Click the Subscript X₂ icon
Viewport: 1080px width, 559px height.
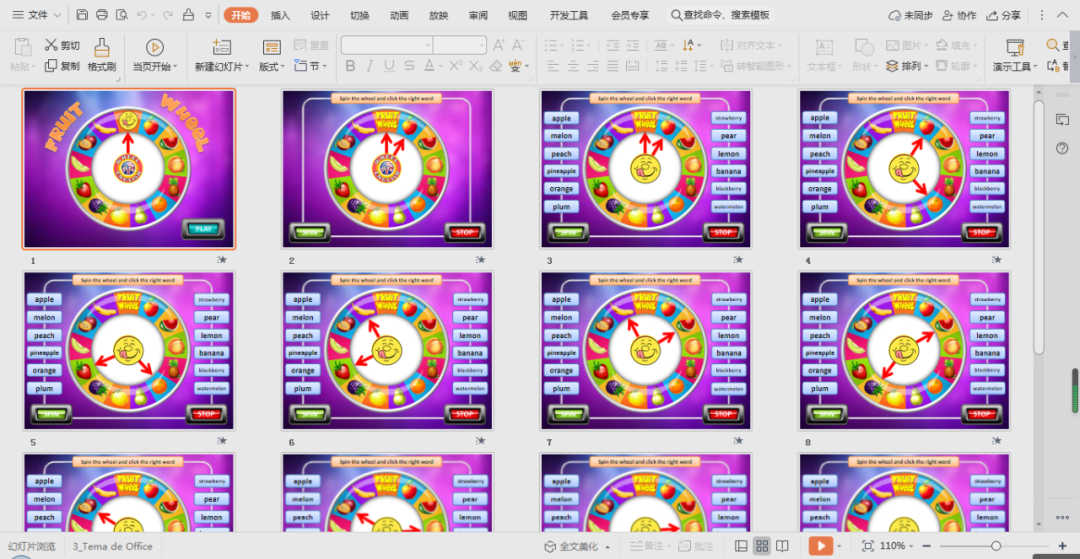point(475,66)
